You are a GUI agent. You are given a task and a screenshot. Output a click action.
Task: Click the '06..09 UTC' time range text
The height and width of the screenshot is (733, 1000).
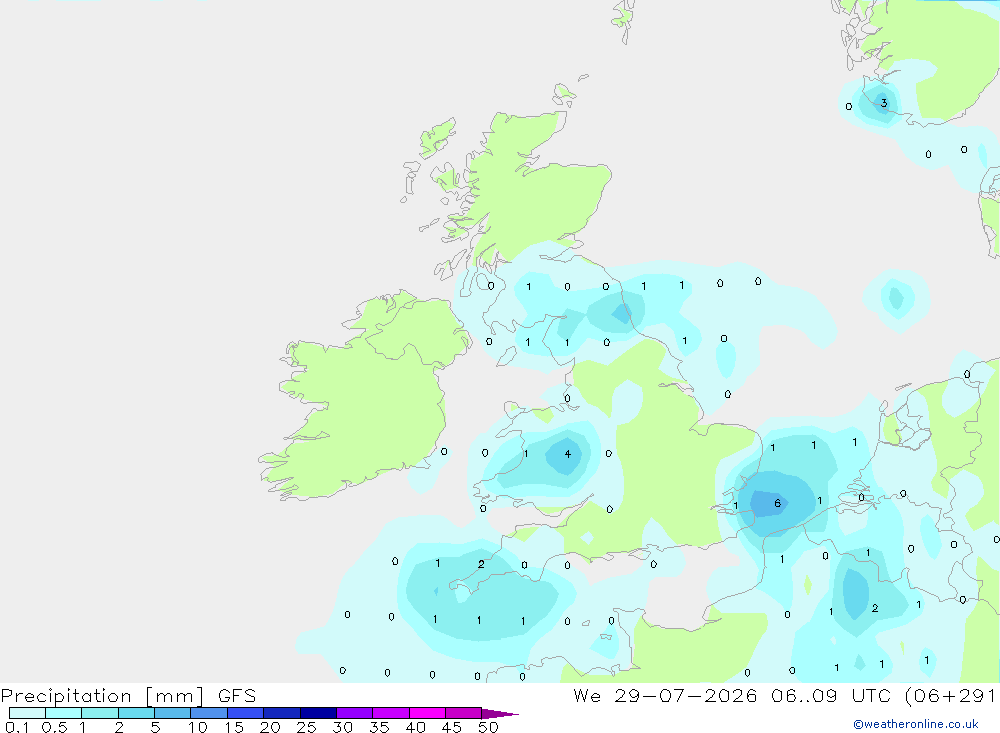click(831, 696)
